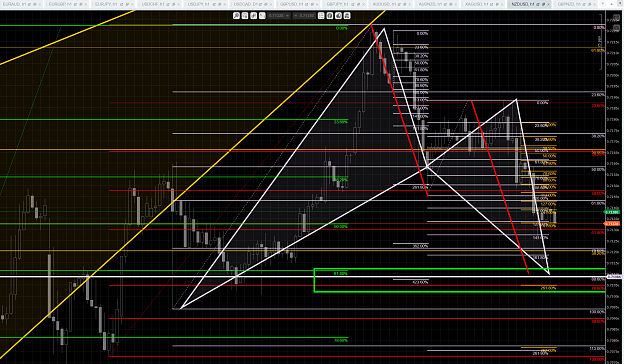Close the GBPNZD tab
The height and width of the screenshot is (364, 625).
pyautogui.click(x=595, y=4)
